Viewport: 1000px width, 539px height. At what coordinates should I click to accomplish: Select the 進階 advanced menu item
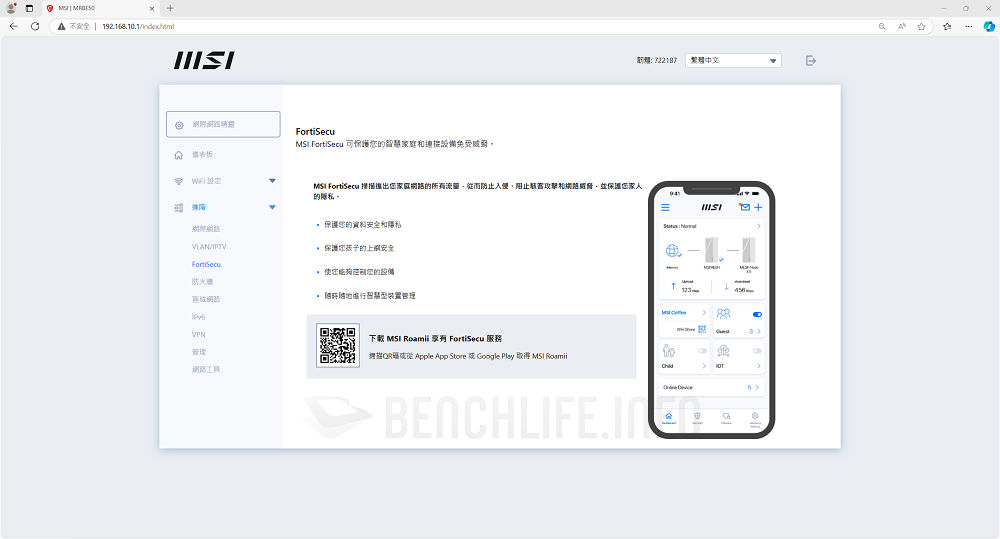coord(198,207)
